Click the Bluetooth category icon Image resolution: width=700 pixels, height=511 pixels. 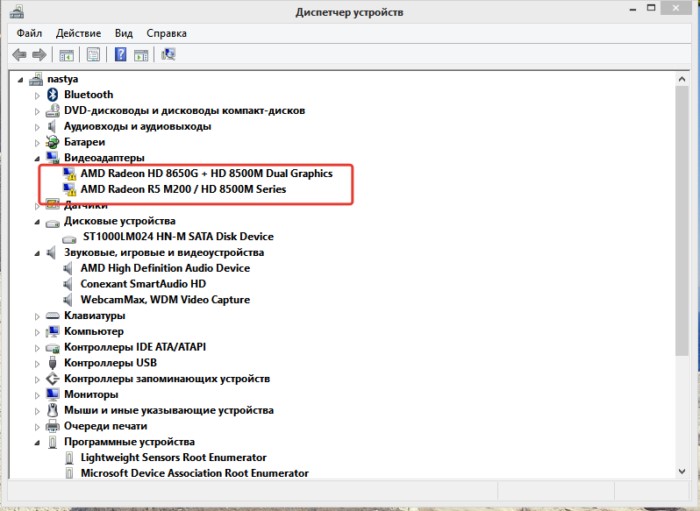click(53, 95)
